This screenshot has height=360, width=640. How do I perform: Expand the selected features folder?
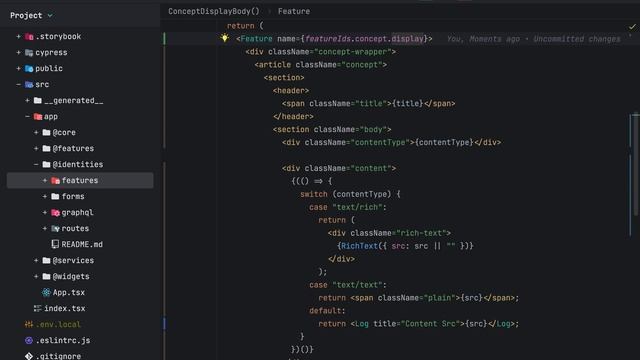45,180
